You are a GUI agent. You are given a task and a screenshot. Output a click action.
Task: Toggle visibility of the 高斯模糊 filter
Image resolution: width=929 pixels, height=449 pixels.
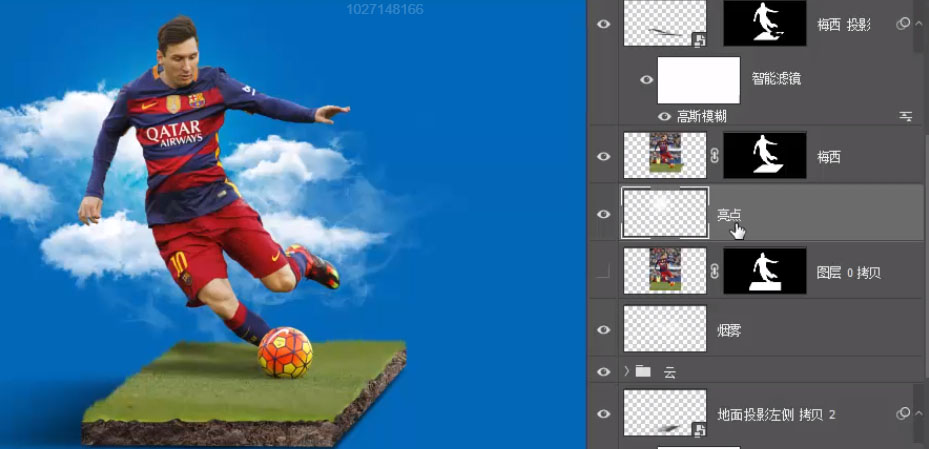click(x=665, y=116)
